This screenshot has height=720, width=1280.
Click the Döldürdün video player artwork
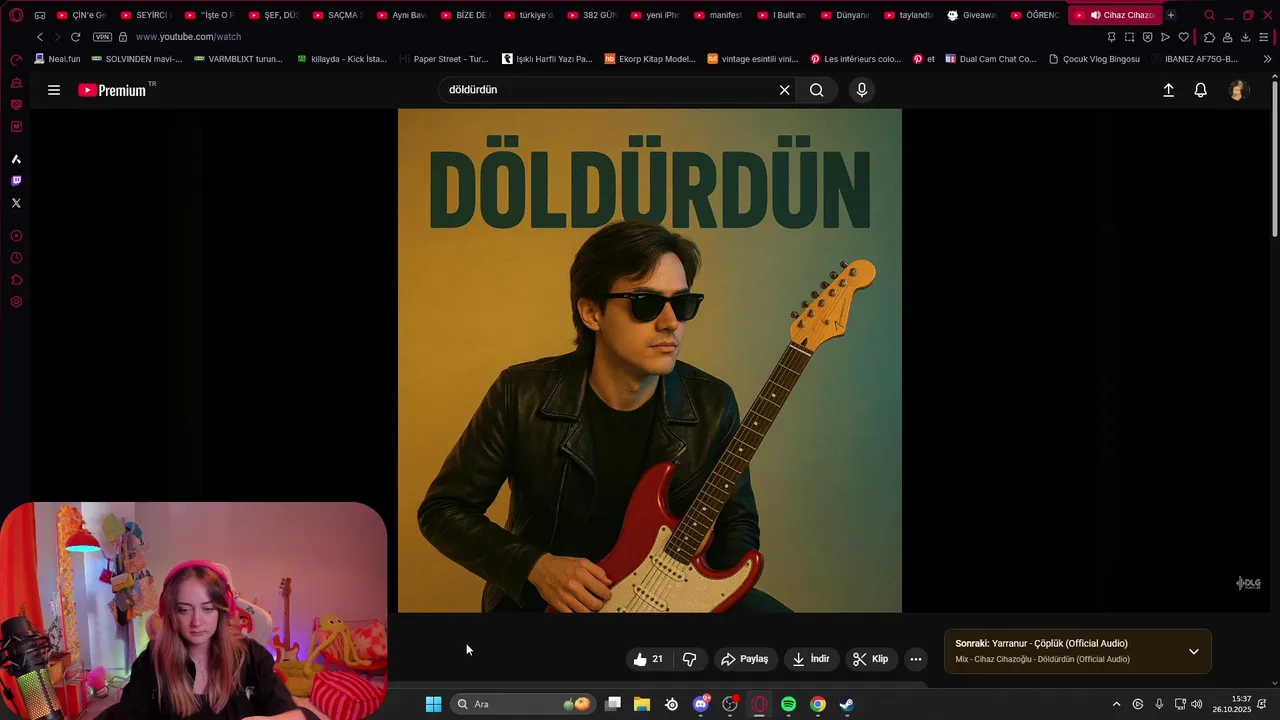pyautogui.click(x=650, y=360)
